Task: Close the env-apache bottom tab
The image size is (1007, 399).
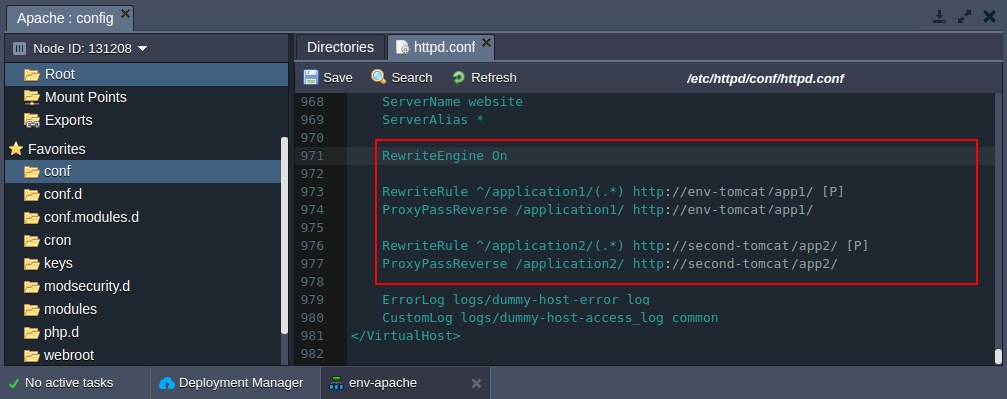Action: click(x=476, y=384)
